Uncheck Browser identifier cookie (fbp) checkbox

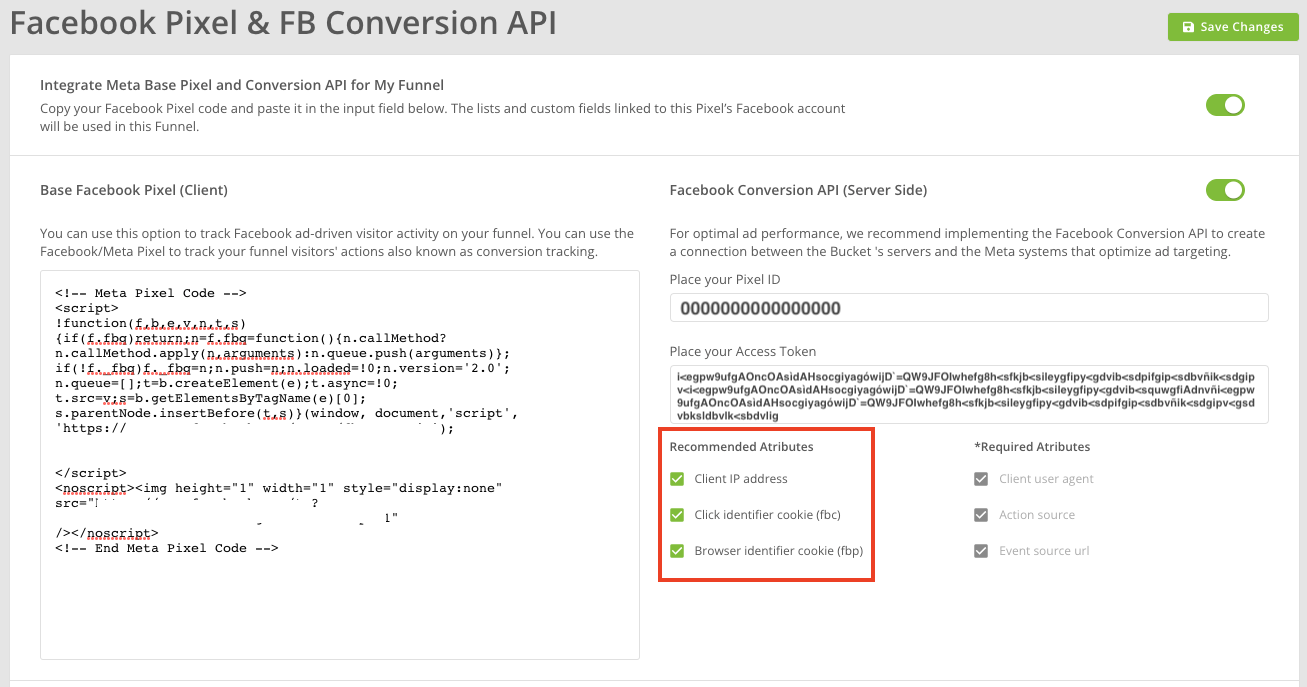coord(677,551)
